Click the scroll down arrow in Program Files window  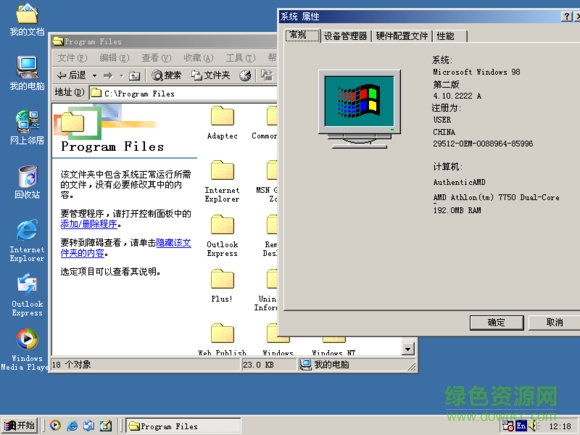[x=408, y=348]
